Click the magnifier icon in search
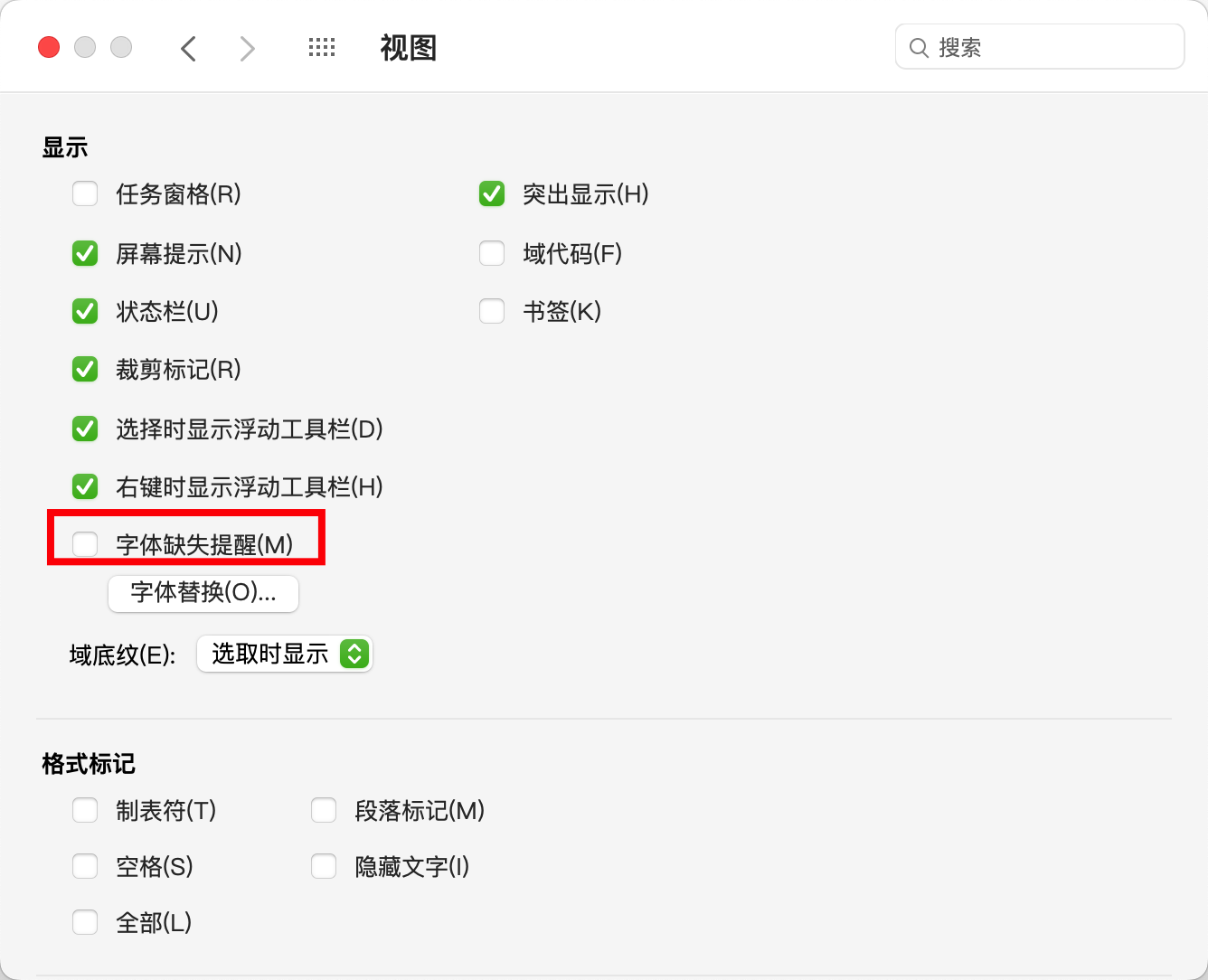 (x=919, y=48)
